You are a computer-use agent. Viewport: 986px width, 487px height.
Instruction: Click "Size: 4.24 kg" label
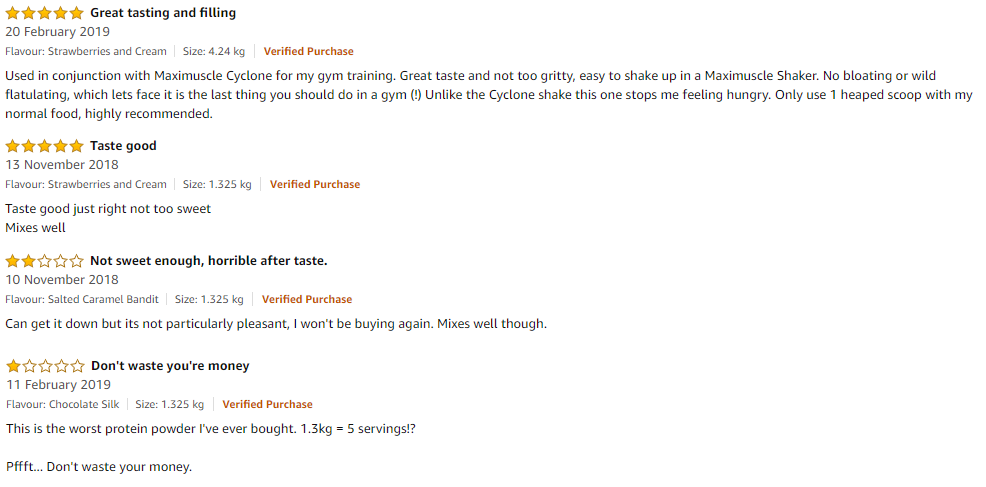pyautogui.click(x=214, y=52)
